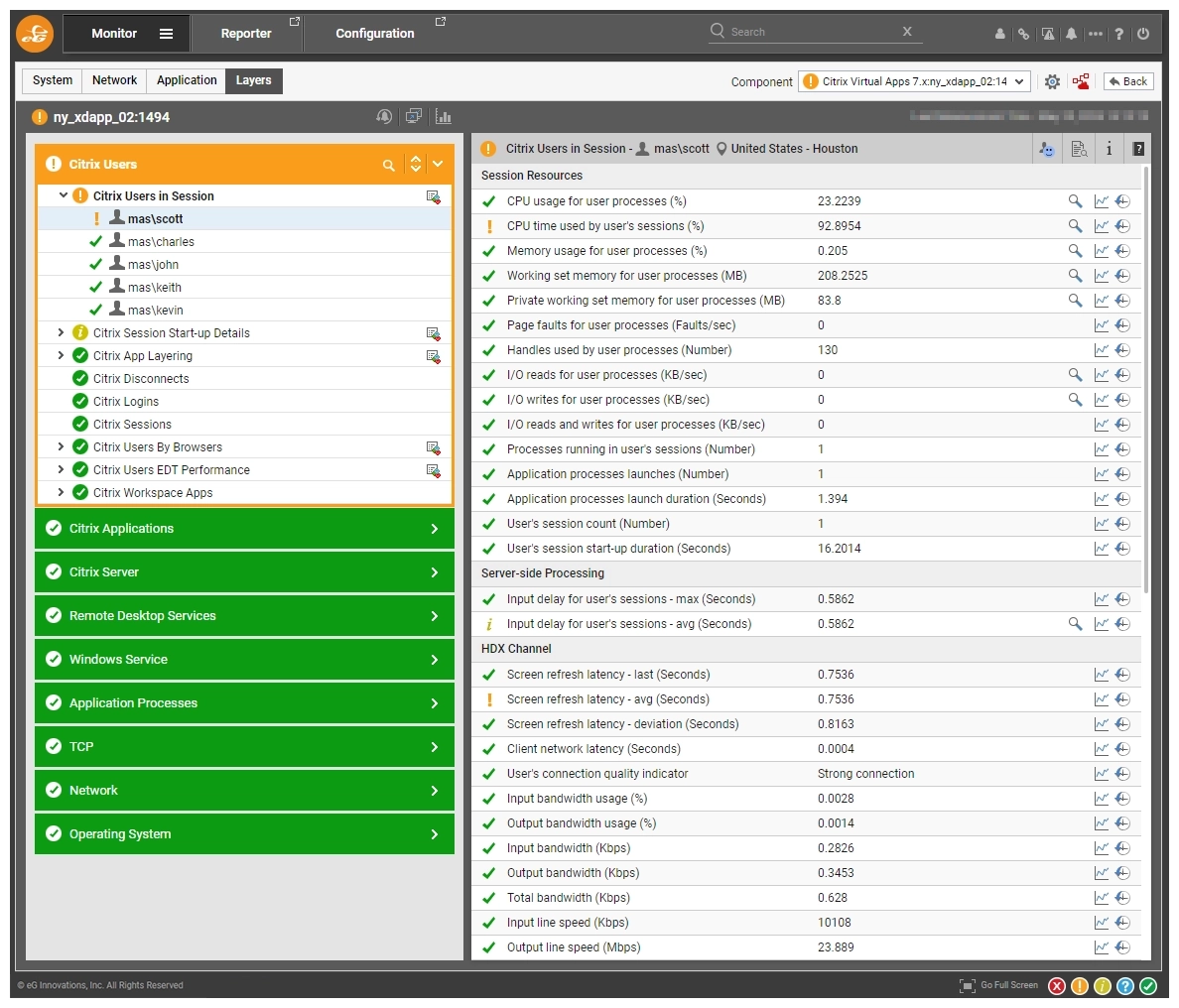Open the user profile icon in header
The width and height of the screenshot is (1179, 1008).
click(1000, 34)
